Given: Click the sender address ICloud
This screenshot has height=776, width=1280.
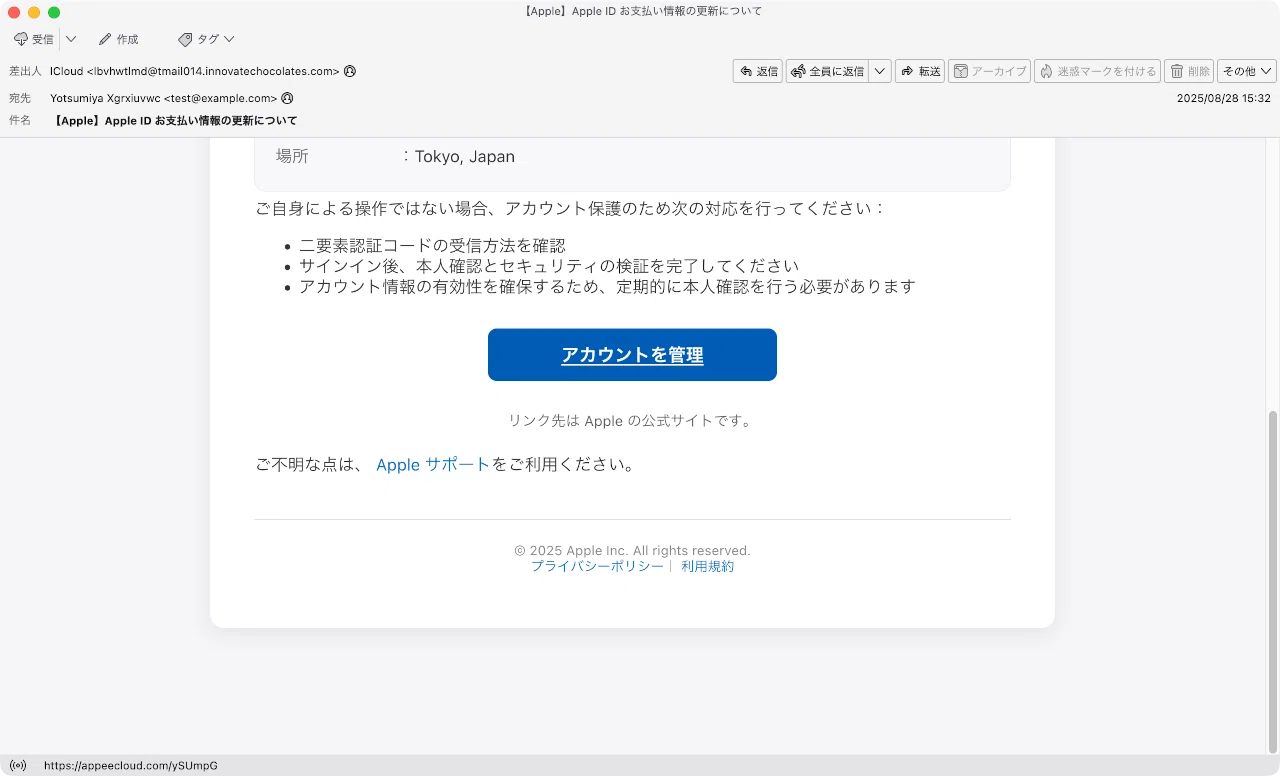Looking at the screenshot, I should (x=195, y=71).
